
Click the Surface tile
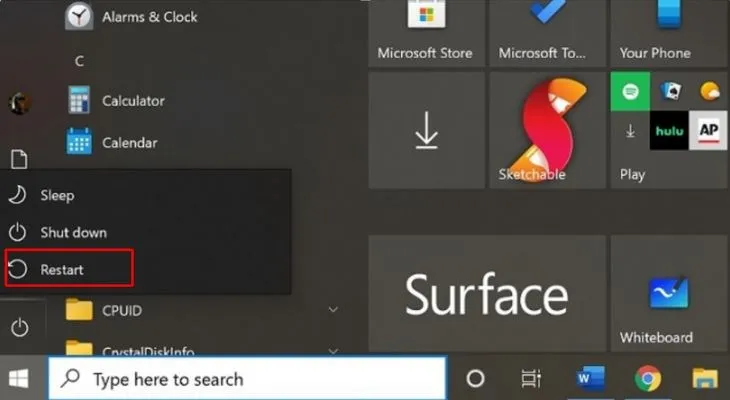[486, 294]
